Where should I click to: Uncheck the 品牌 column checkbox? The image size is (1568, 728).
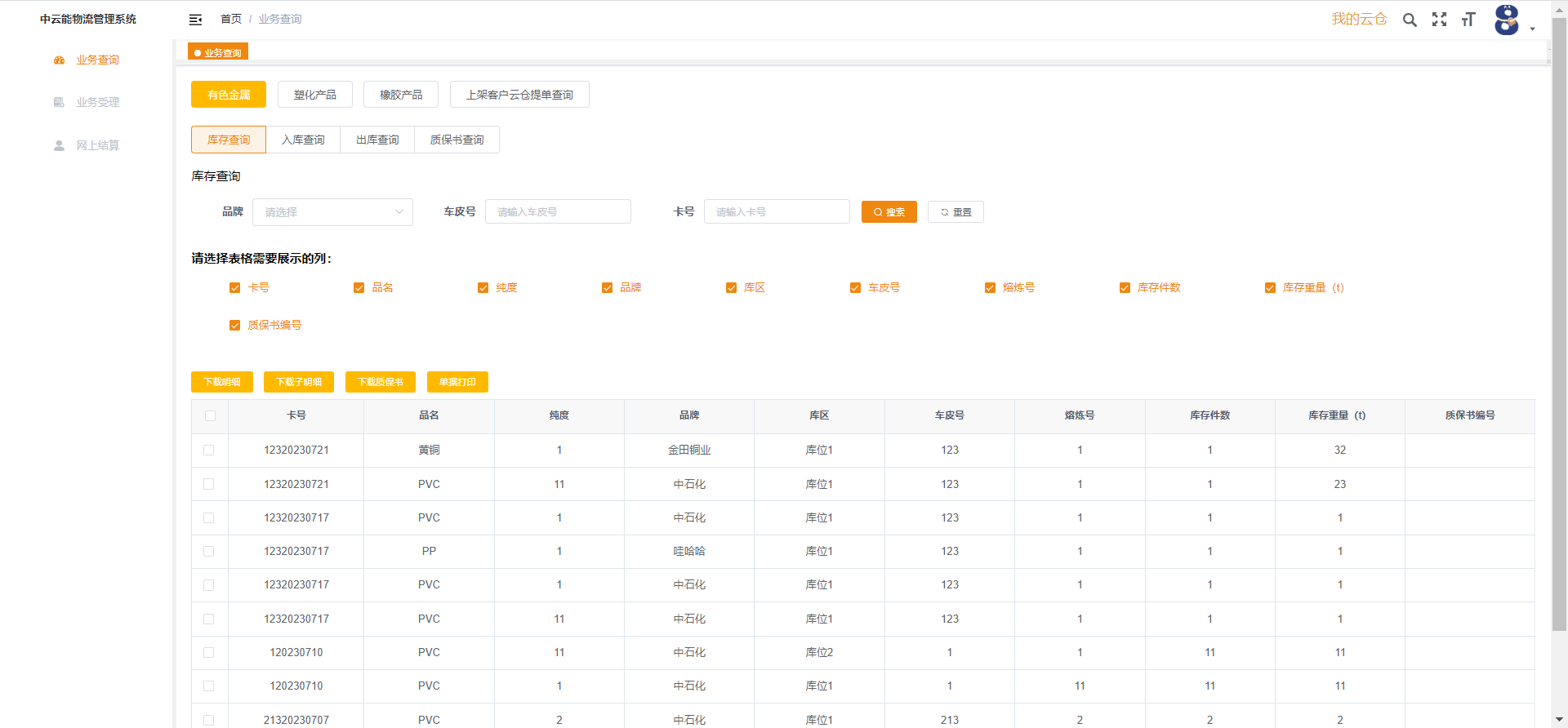[x=607, y=288]
